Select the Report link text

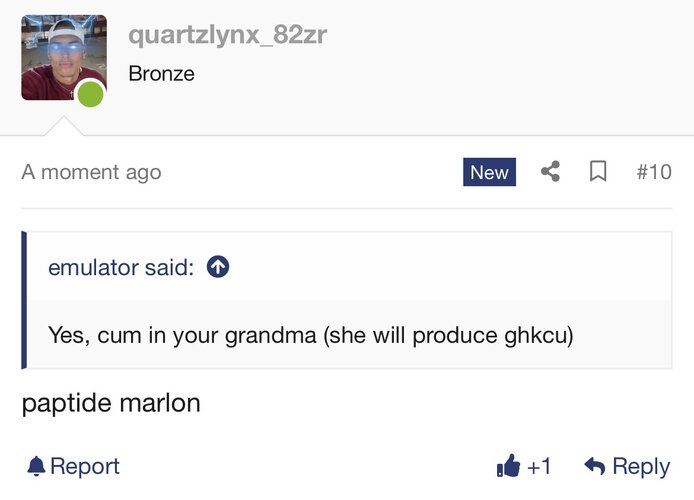point(85,466)
